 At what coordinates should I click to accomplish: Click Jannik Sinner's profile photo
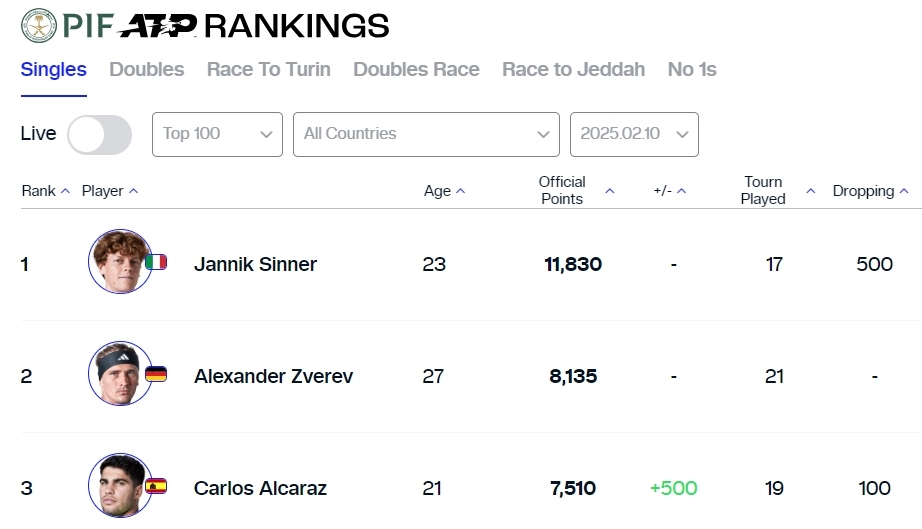[x=120, y=262]
